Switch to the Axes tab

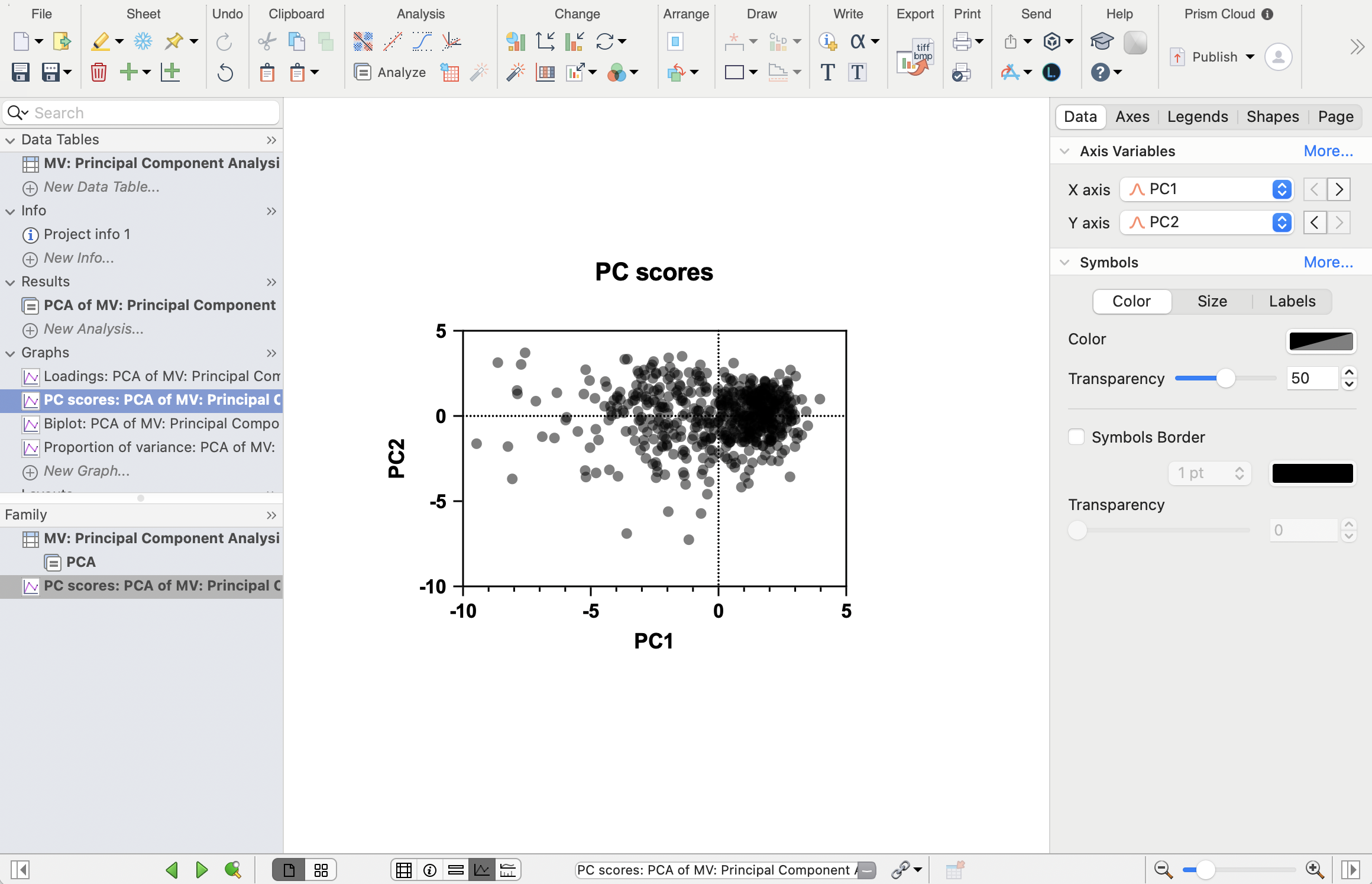click(1132, 117)
